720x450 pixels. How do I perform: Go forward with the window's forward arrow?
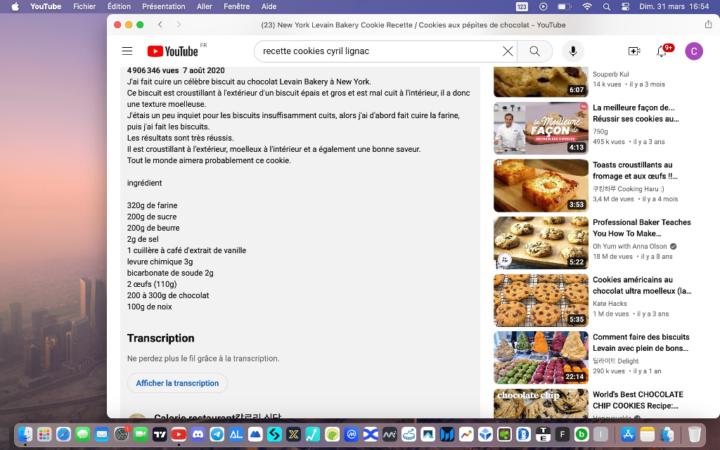(179, 25)
